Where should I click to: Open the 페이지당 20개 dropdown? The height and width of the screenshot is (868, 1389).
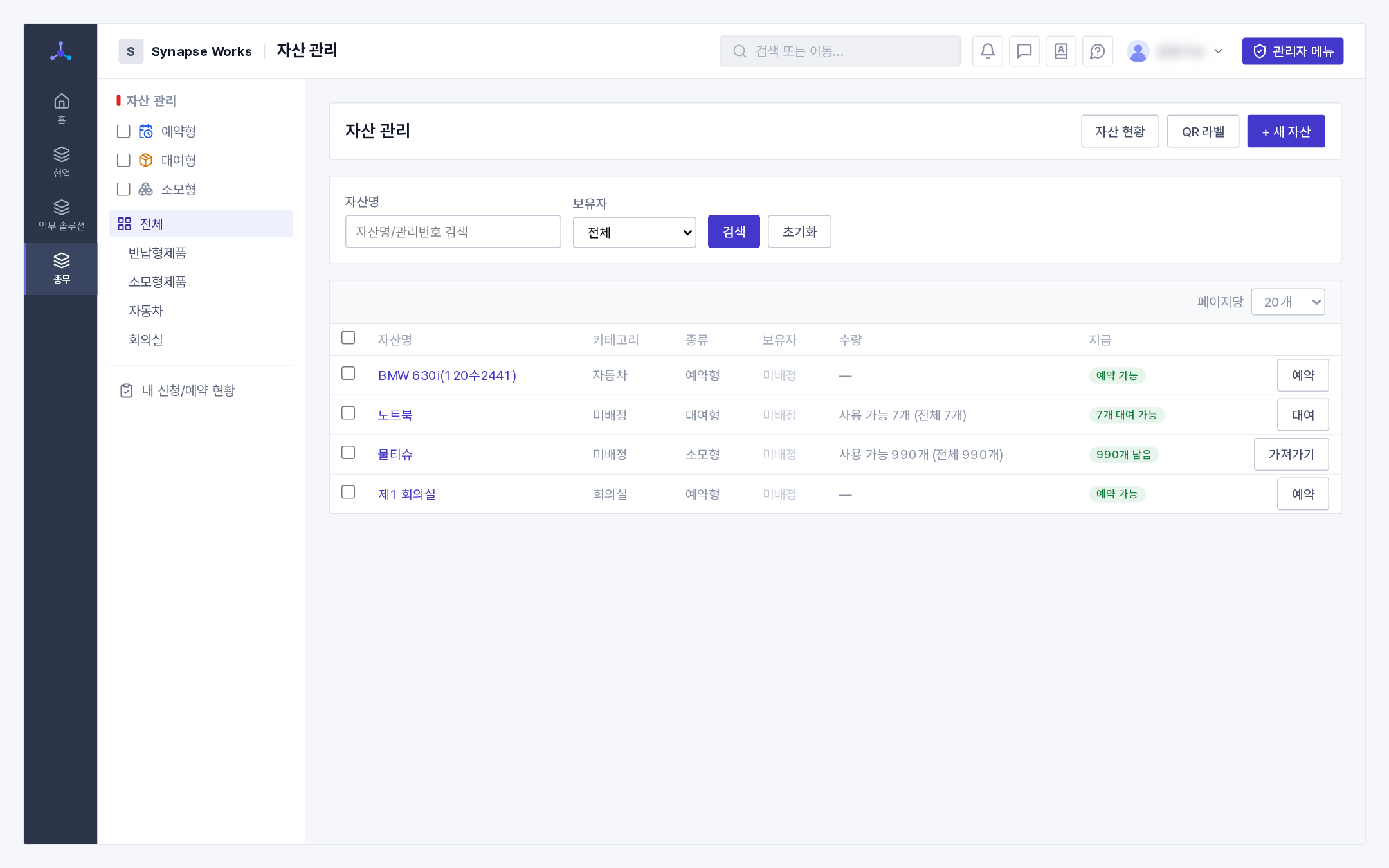point(1287,302)
